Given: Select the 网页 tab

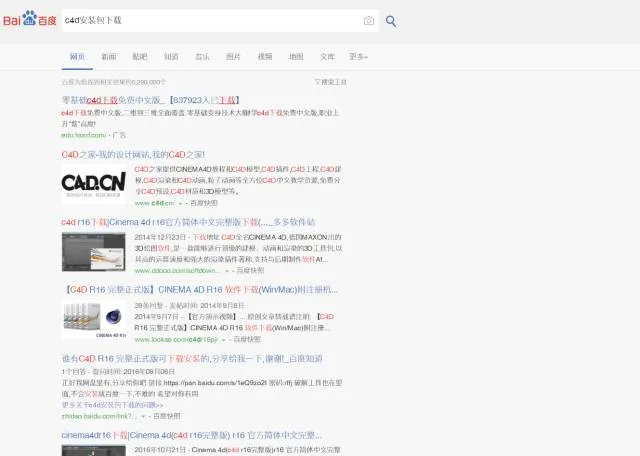Looking at the screenshot, I should pyautogui.click(x=77, y=56).
